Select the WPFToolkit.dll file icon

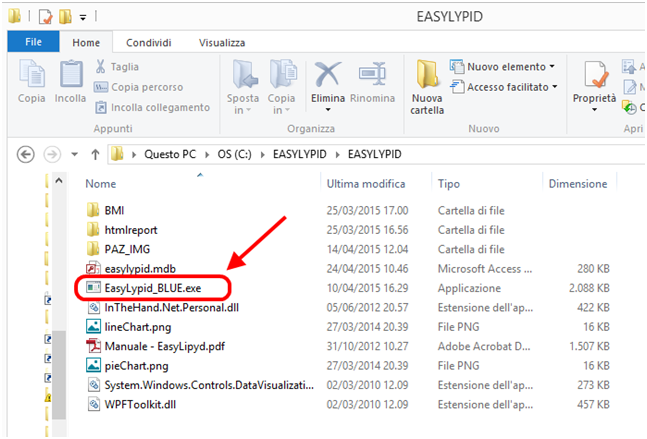[x=94, y=404]
